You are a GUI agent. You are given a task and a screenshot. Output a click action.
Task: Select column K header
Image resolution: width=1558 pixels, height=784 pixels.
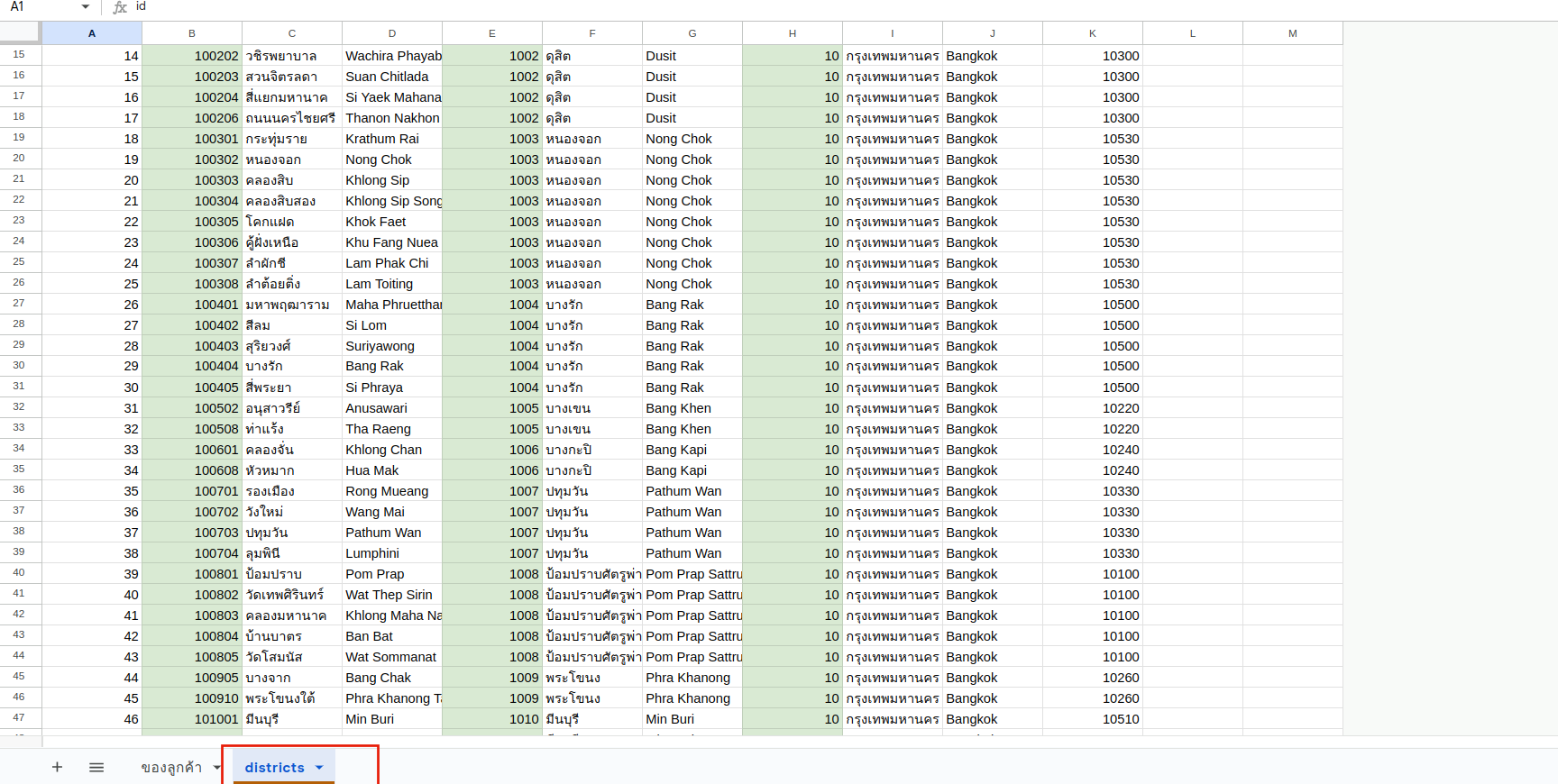[1093, 33]
